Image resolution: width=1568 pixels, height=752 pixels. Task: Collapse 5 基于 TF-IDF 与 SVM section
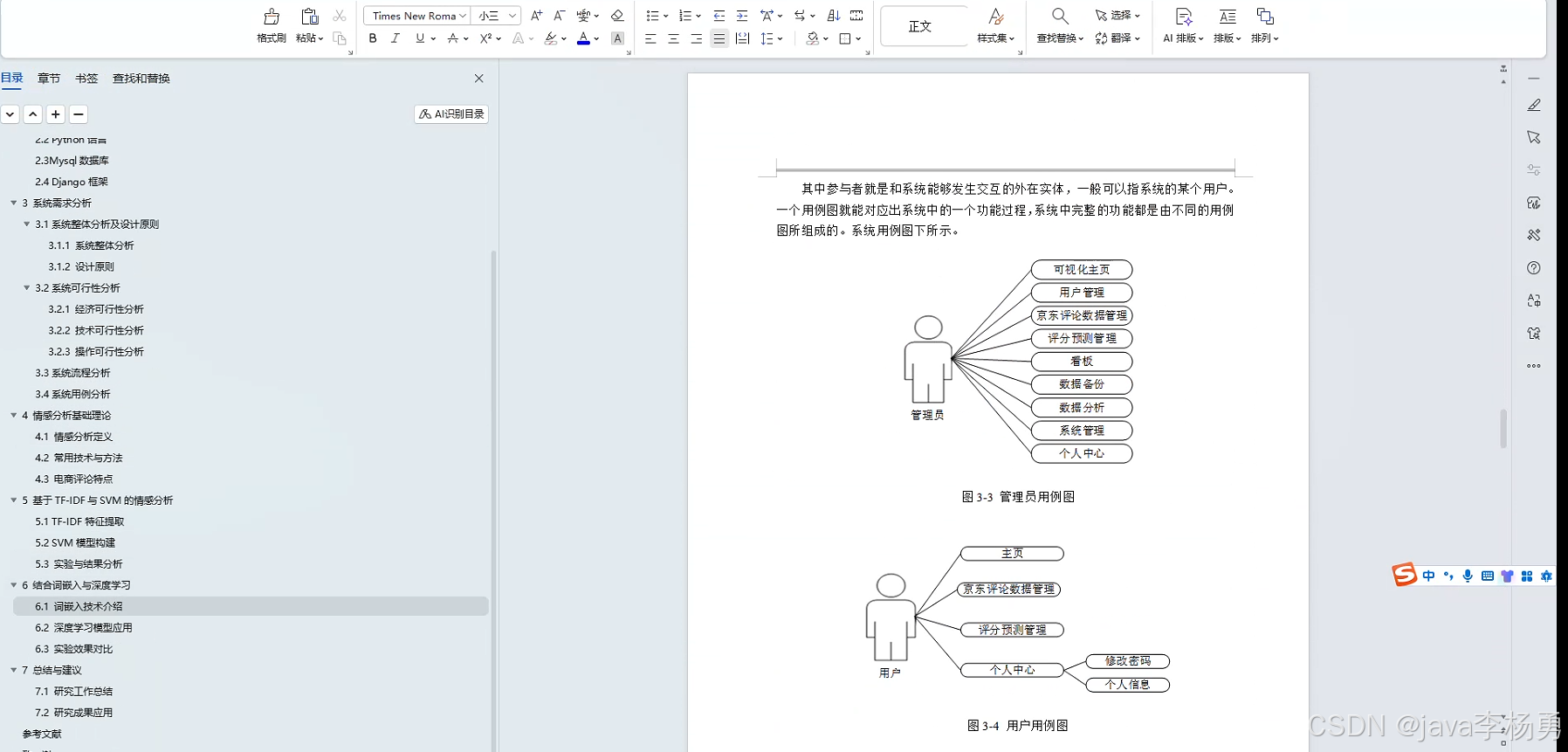pos(14,500)
